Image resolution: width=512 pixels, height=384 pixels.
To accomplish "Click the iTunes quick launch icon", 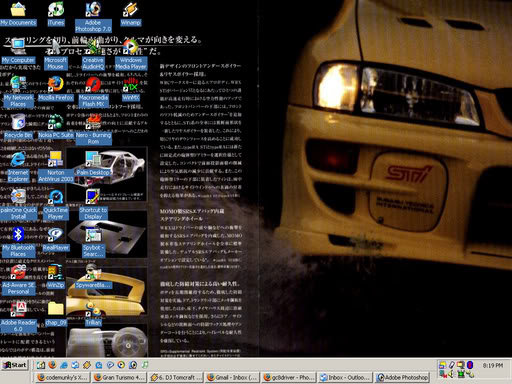I will coord(145,365).
